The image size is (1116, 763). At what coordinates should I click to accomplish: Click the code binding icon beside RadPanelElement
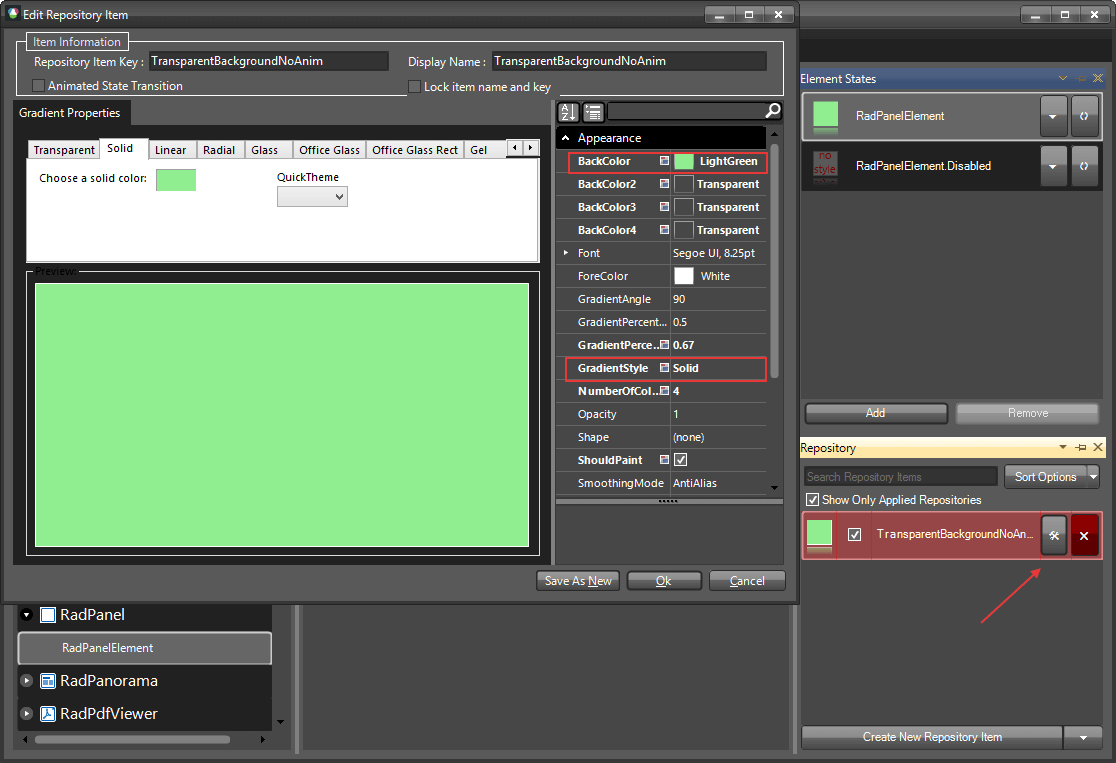1085,117
